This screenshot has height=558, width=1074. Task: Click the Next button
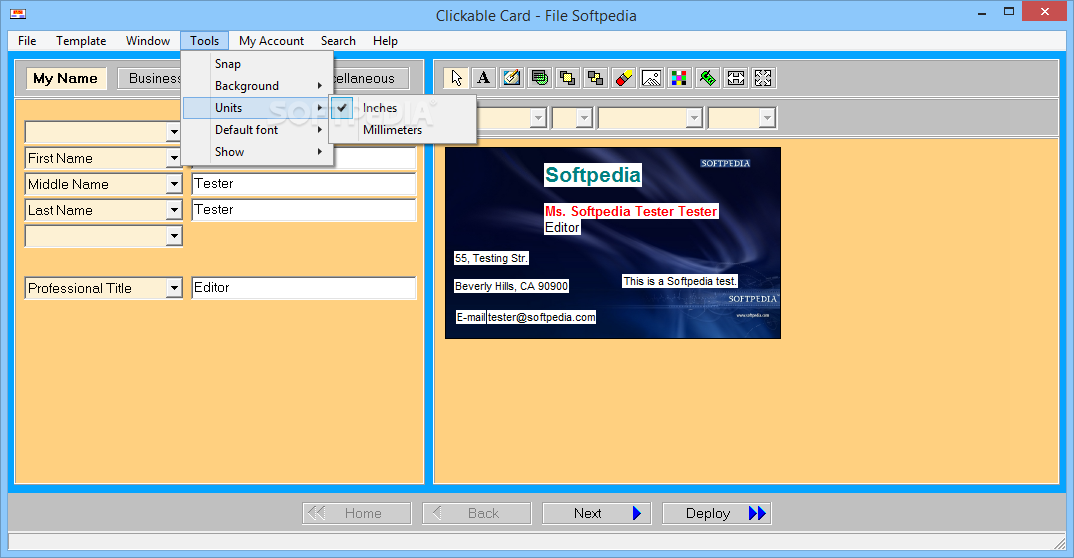click(597, 513)
